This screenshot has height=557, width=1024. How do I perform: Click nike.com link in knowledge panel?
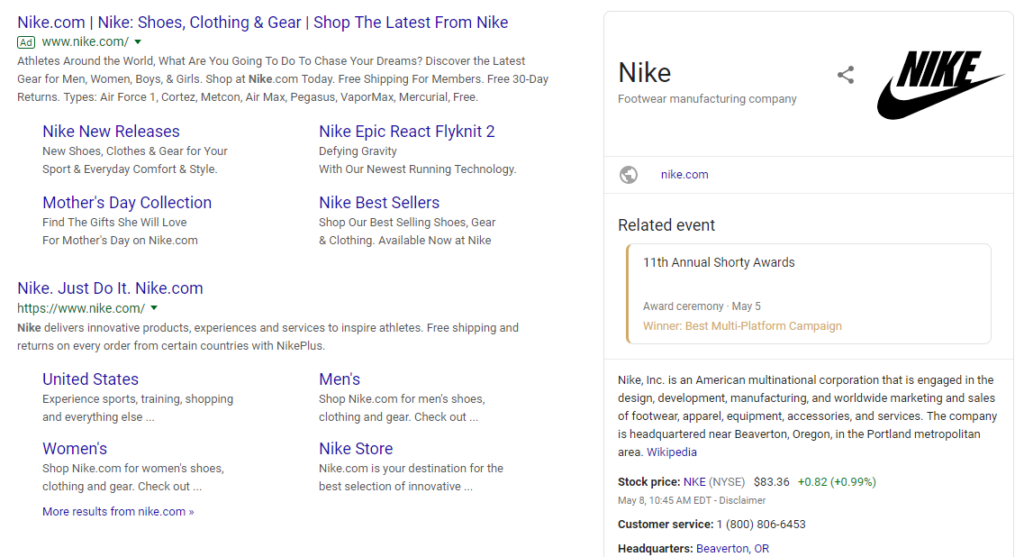pos(684,174)
